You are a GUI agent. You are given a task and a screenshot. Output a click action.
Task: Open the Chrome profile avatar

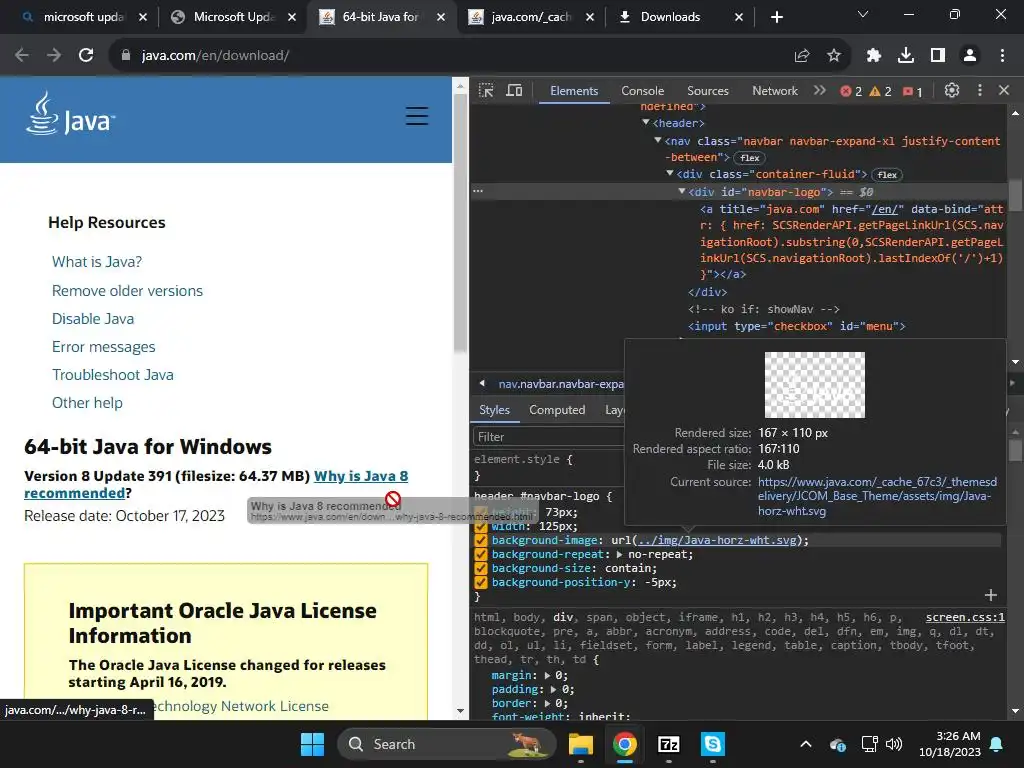tap(970, 56)
